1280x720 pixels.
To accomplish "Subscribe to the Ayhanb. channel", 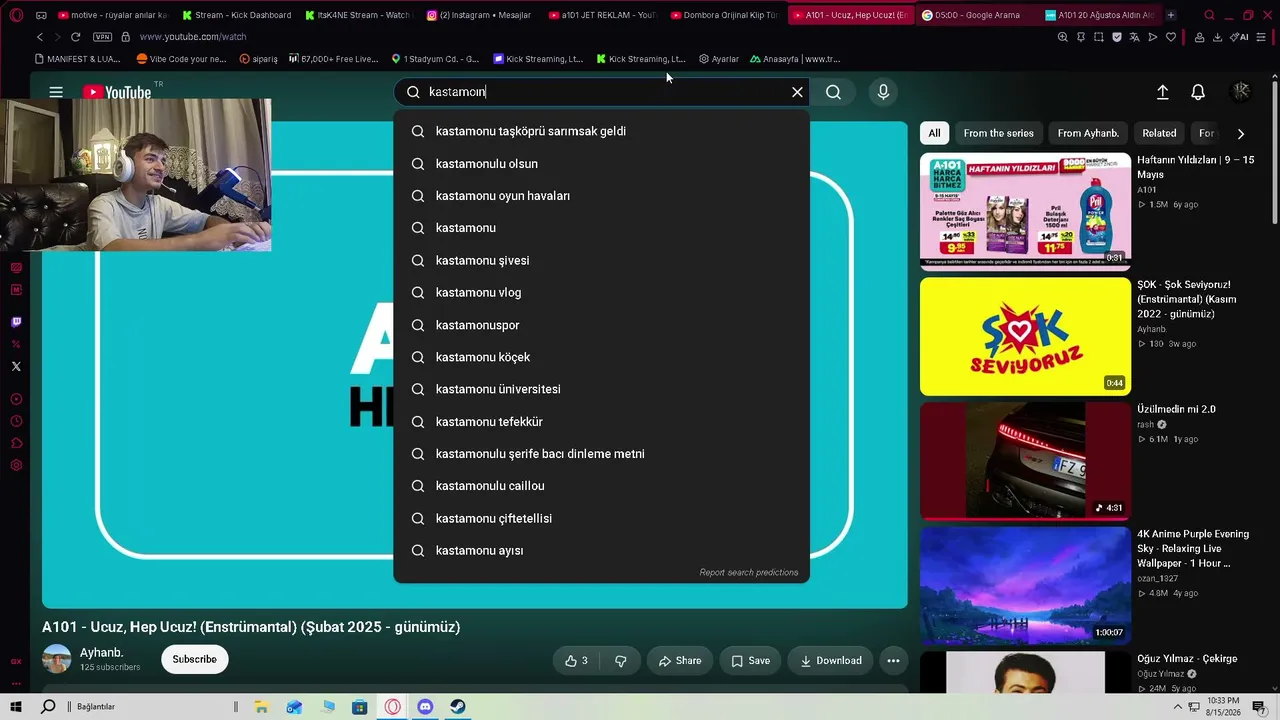I will coord(194,659).
